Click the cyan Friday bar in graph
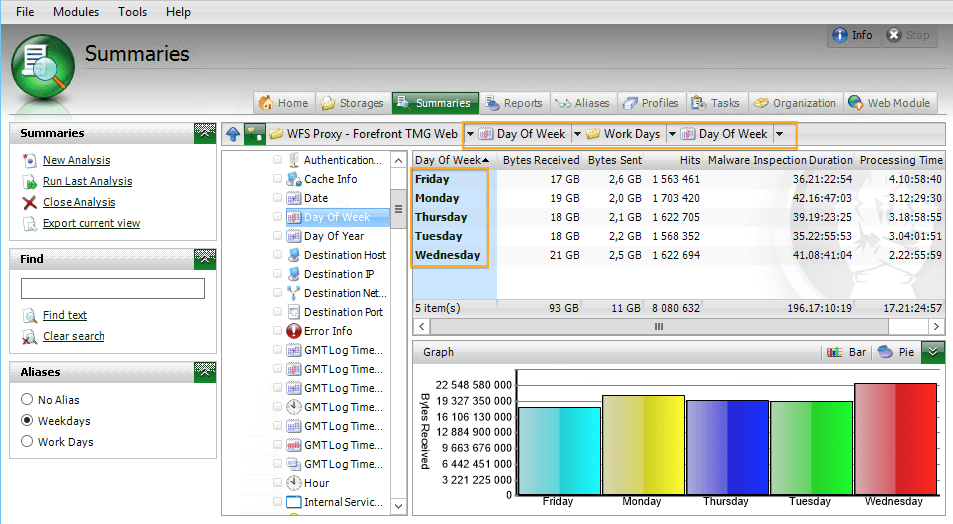The image size is (953, 524). [559, 450]
